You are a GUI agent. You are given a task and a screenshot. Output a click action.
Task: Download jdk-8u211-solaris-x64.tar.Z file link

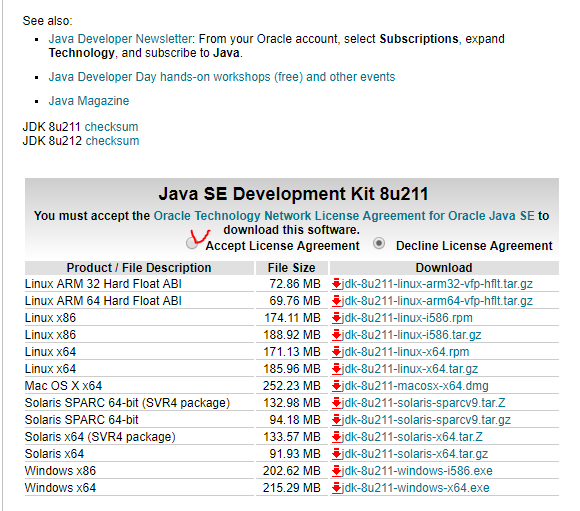click(x=412, y=437)
